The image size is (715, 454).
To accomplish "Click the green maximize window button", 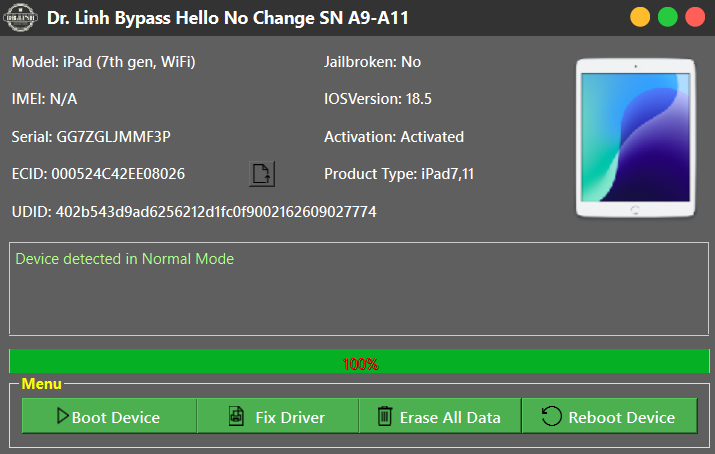I will (667, 17).
